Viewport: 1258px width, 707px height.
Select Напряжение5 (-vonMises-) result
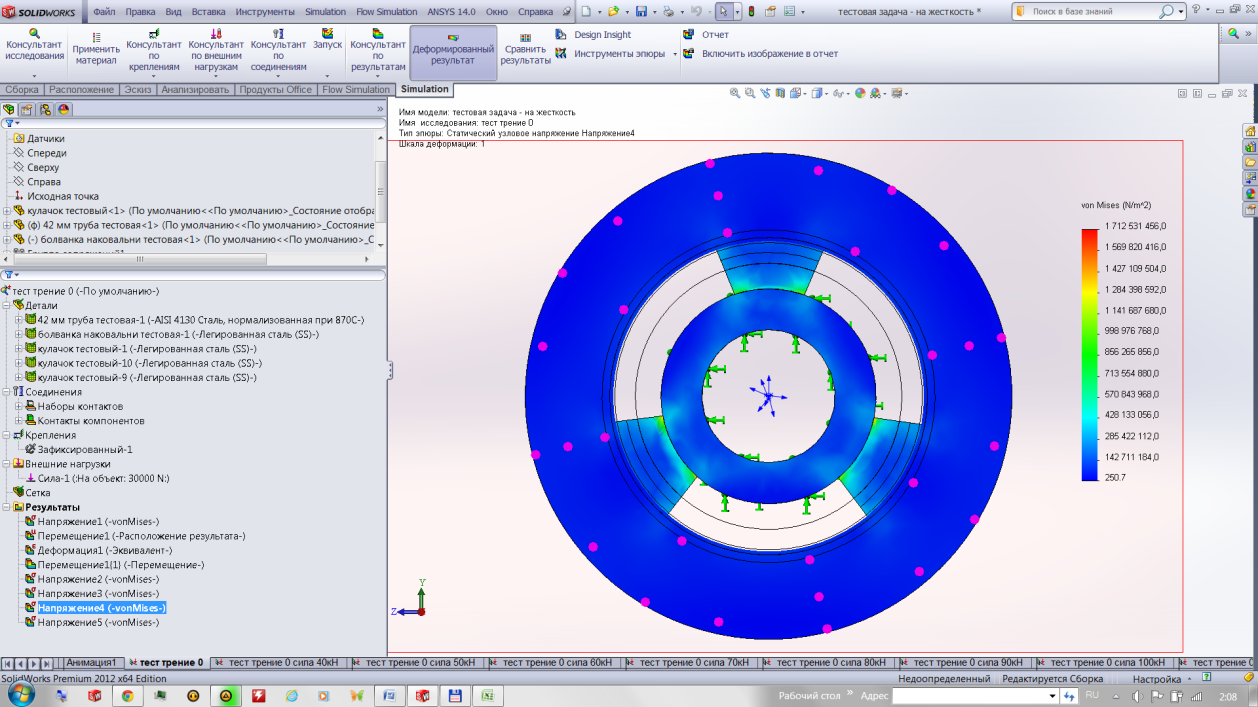click(x=90, y=622)
